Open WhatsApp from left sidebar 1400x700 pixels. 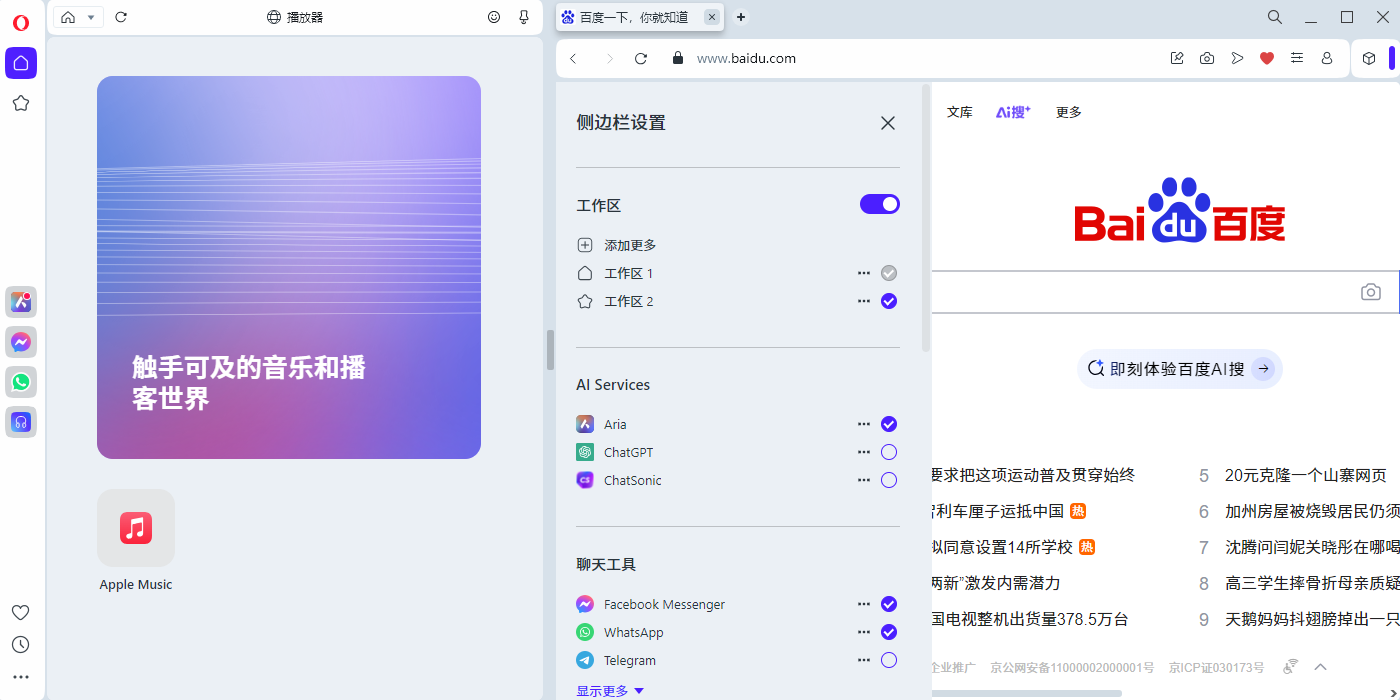21,382
